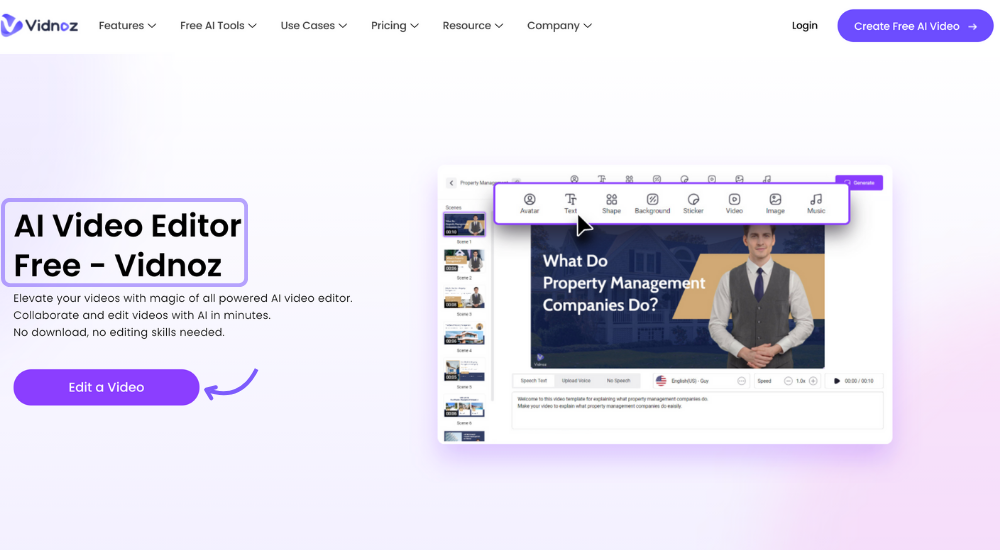The width and height of the screenshot is (1000, 550).
Task: Click the "00:00 / 00:10" time readout
Action: pos(859,381)
